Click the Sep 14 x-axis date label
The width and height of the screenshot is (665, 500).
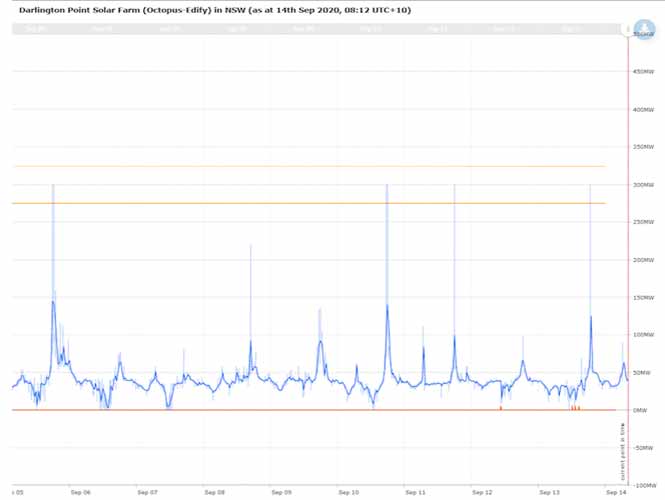tap(616, 492)
